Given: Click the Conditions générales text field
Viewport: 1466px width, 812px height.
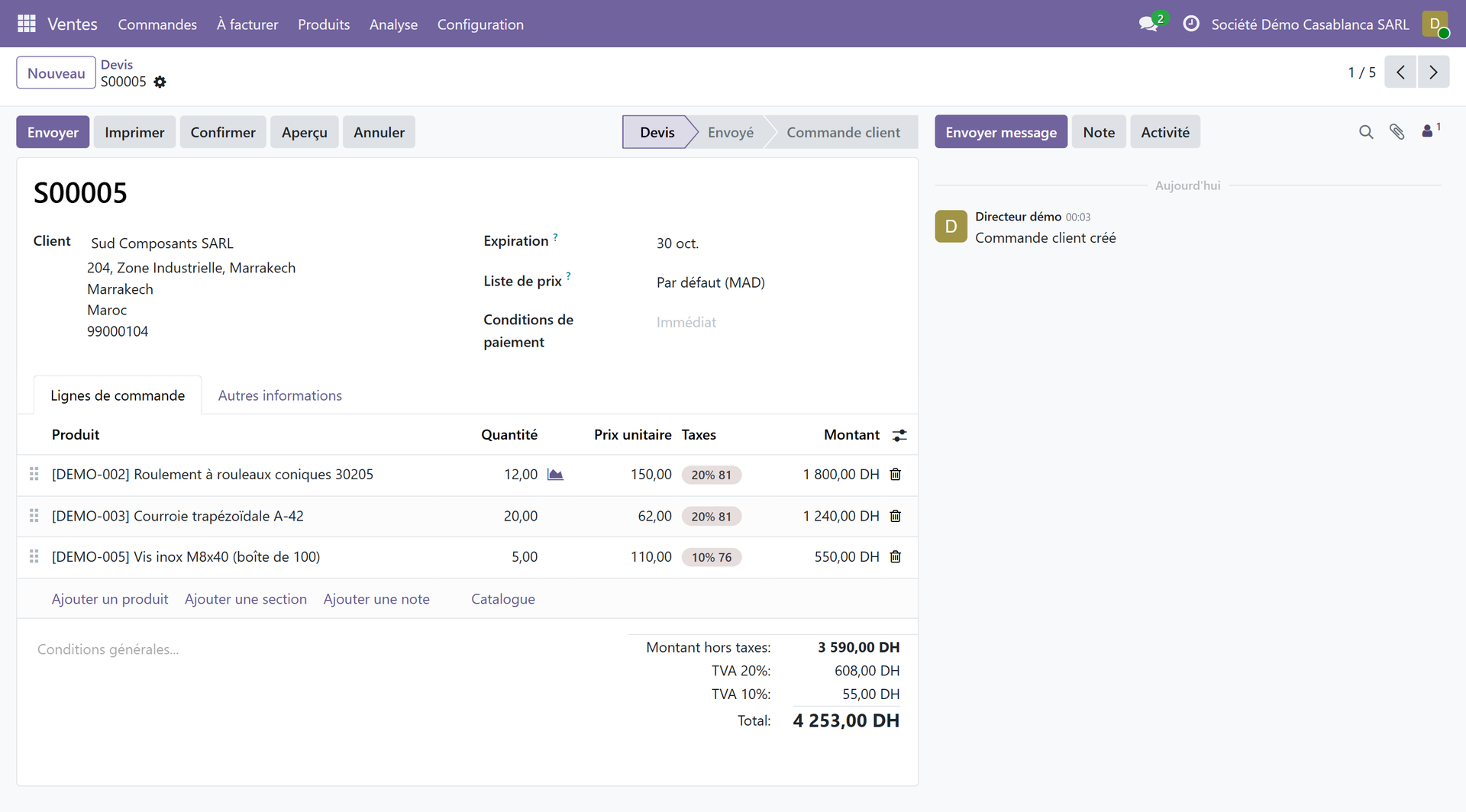Looking at the screenshot, I should tap(325, 649).
